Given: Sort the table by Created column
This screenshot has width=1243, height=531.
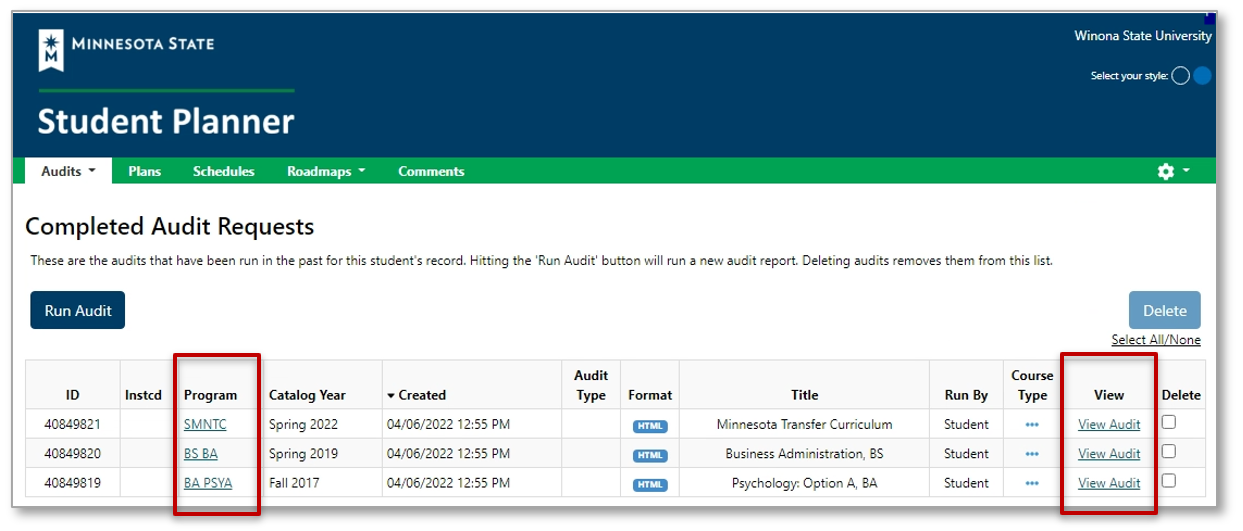Looking at the screenshot, I should pos(421,395).
